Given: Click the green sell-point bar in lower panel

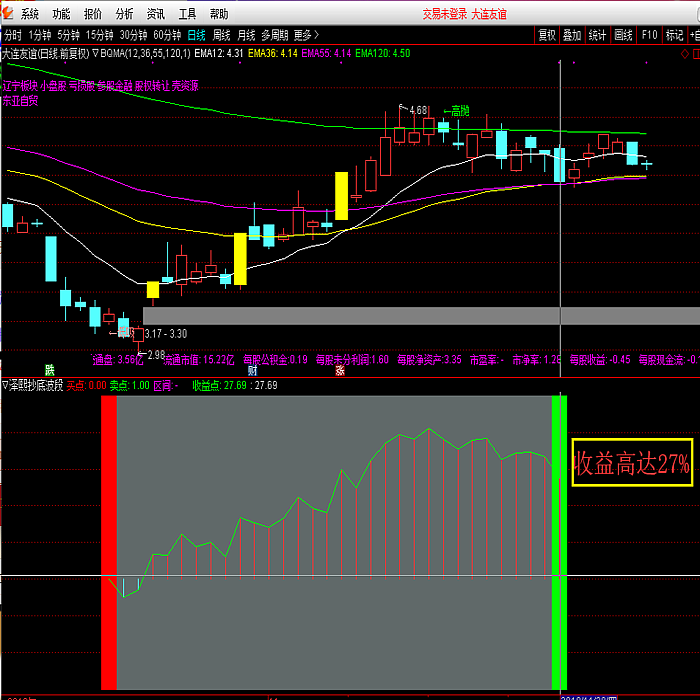Looking at the screenshot, I should (x=559, y=542).
